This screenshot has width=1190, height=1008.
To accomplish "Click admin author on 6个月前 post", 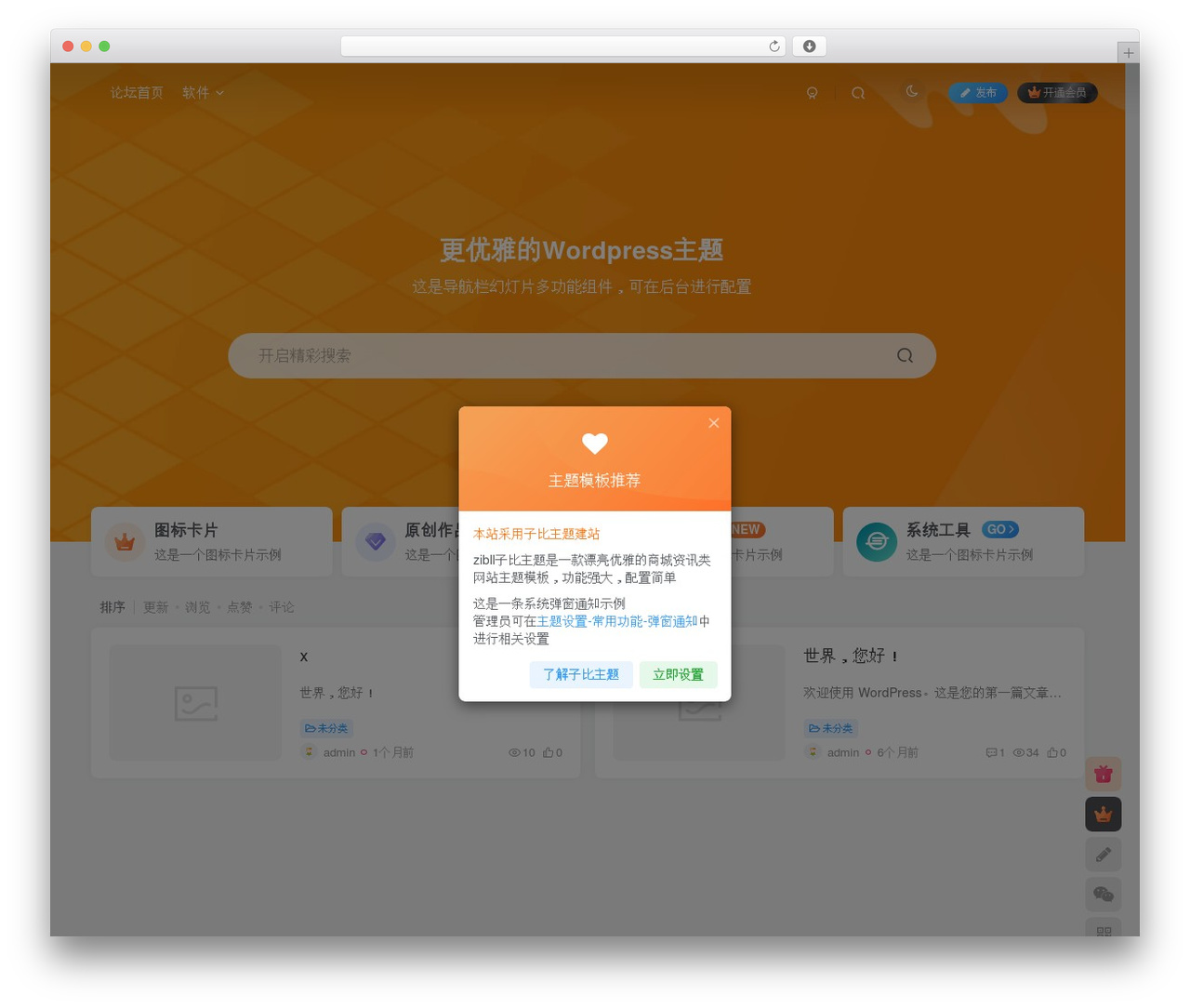I will click(843, 752).
